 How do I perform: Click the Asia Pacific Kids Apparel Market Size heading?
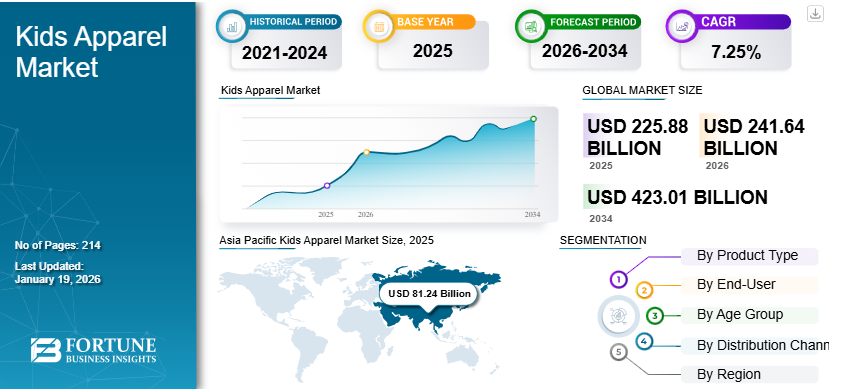coord(326,240)
